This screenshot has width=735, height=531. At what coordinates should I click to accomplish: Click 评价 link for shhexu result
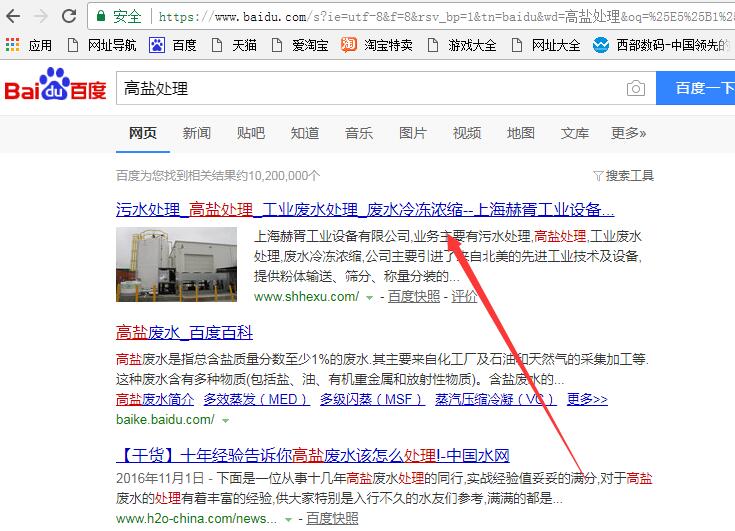[465, 296]
